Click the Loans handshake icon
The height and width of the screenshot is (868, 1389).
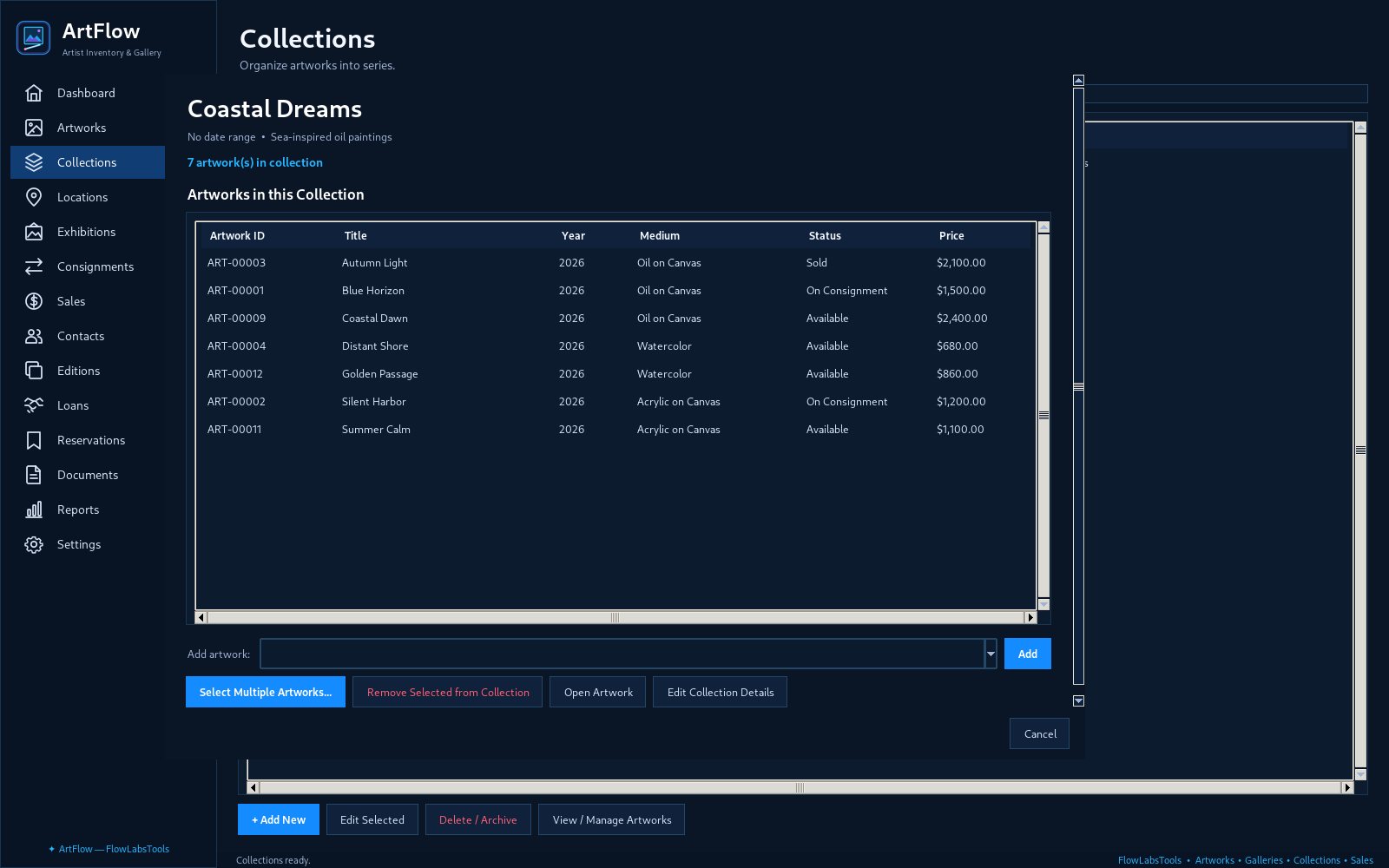pyautogui.click(x=34, y=405)
